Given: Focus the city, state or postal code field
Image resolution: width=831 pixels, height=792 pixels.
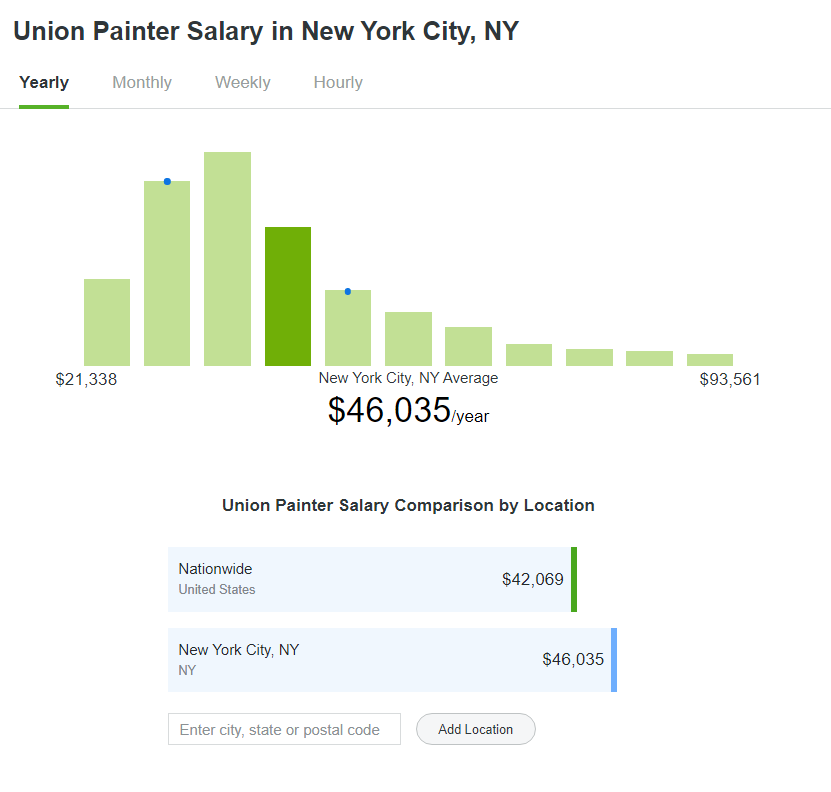Looking at the screenshot, I should [284, 729].
